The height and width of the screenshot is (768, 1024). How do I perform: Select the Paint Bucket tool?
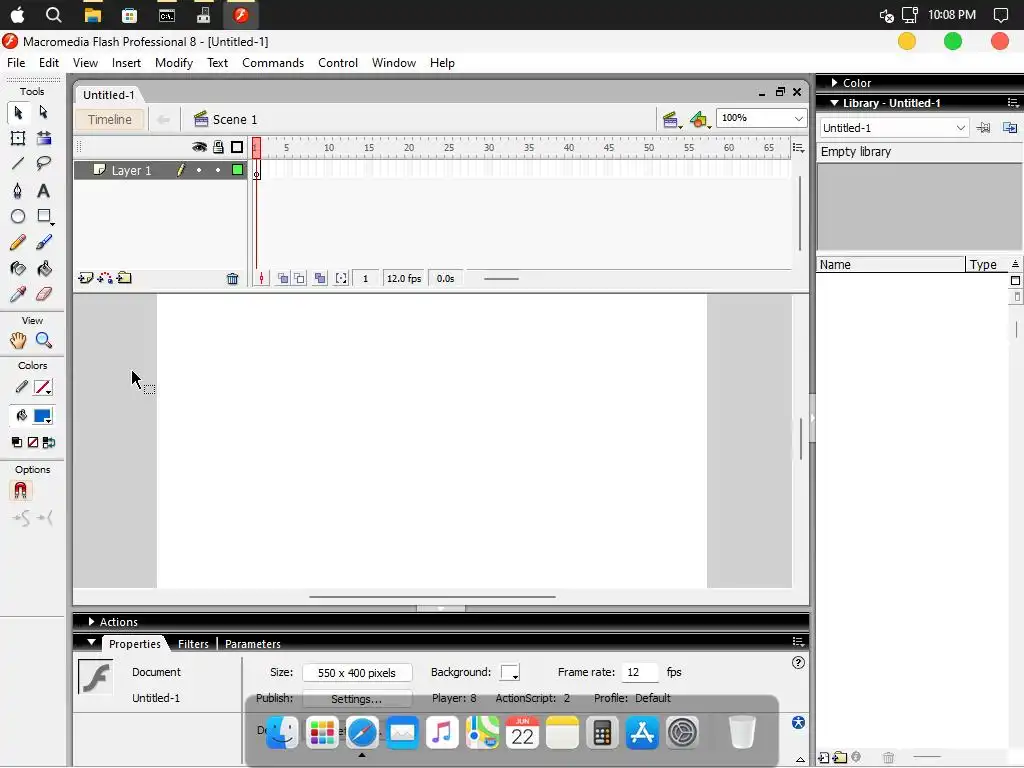coord(44,268)
